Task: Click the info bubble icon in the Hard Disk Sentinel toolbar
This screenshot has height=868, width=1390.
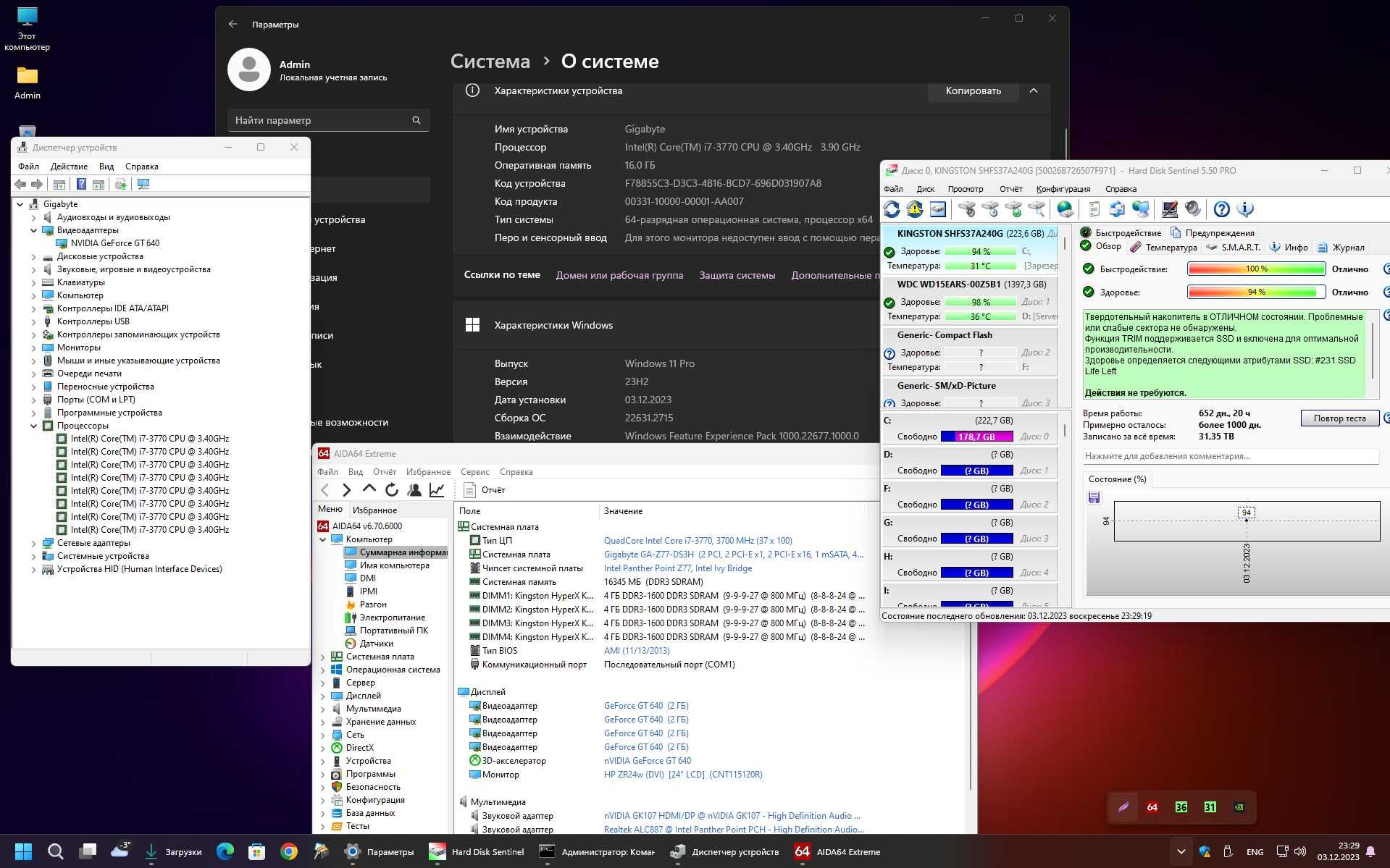Action: click(x=1244, y=209)
